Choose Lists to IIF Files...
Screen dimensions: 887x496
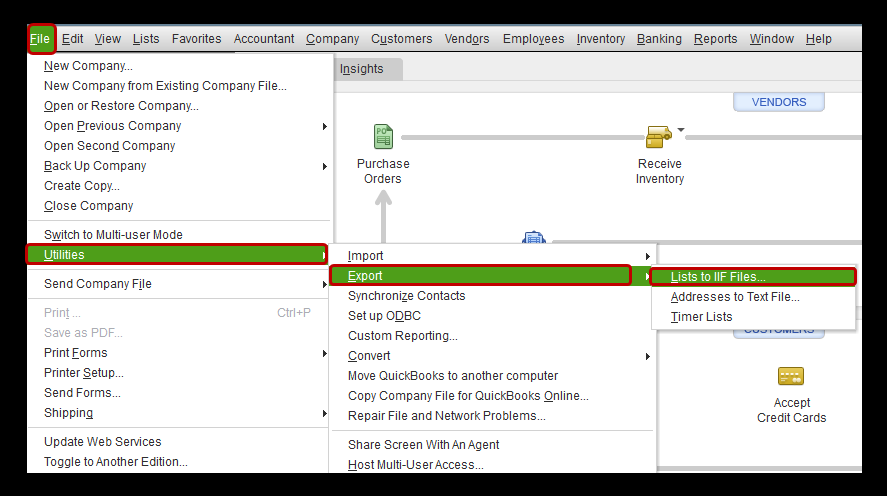tap(753, 277)
